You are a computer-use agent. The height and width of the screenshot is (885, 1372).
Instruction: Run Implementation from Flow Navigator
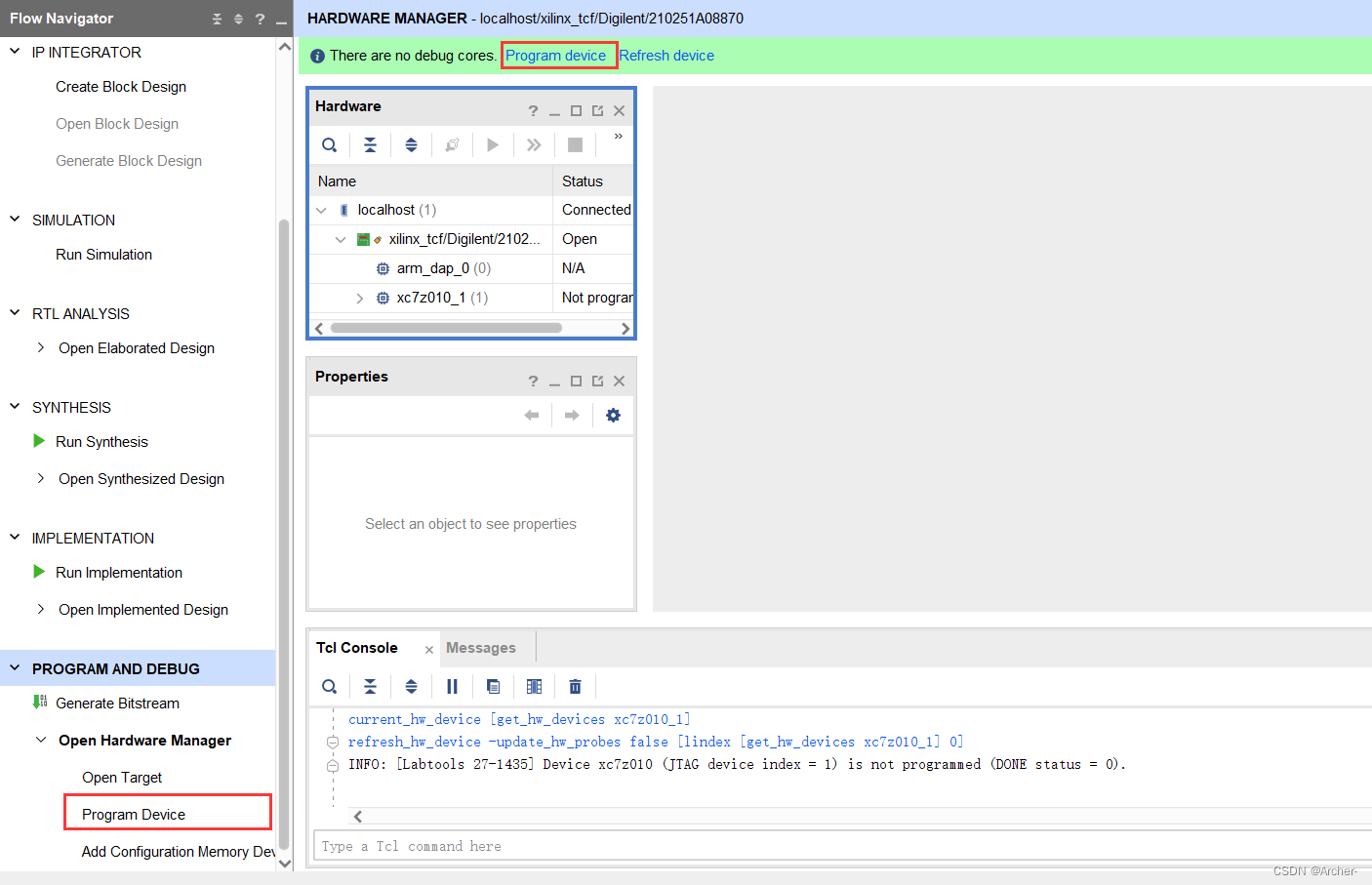pos(119,573)
